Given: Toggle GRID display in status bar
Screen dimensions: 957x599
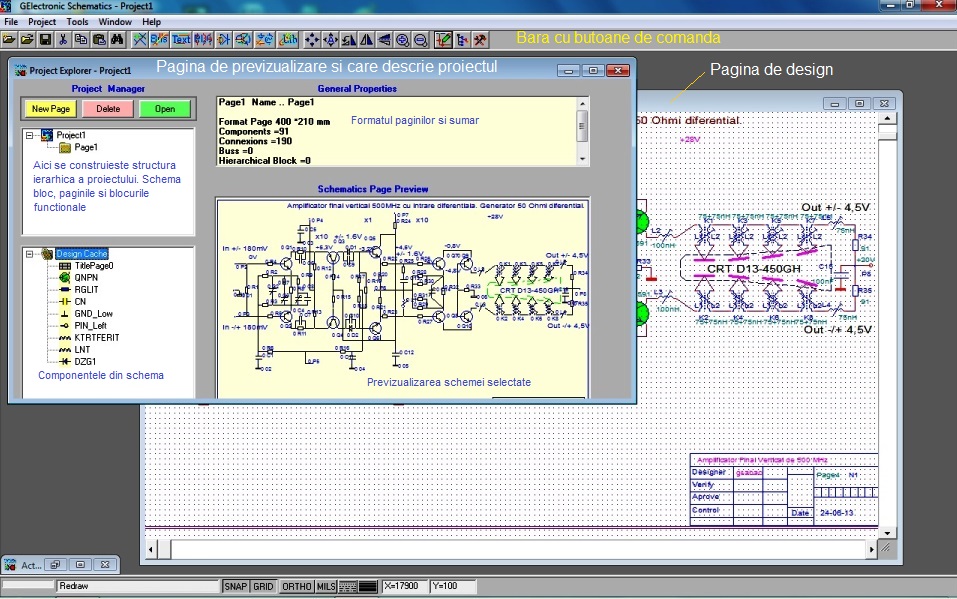Looking at the screenshot, I should tap(262, 587).
